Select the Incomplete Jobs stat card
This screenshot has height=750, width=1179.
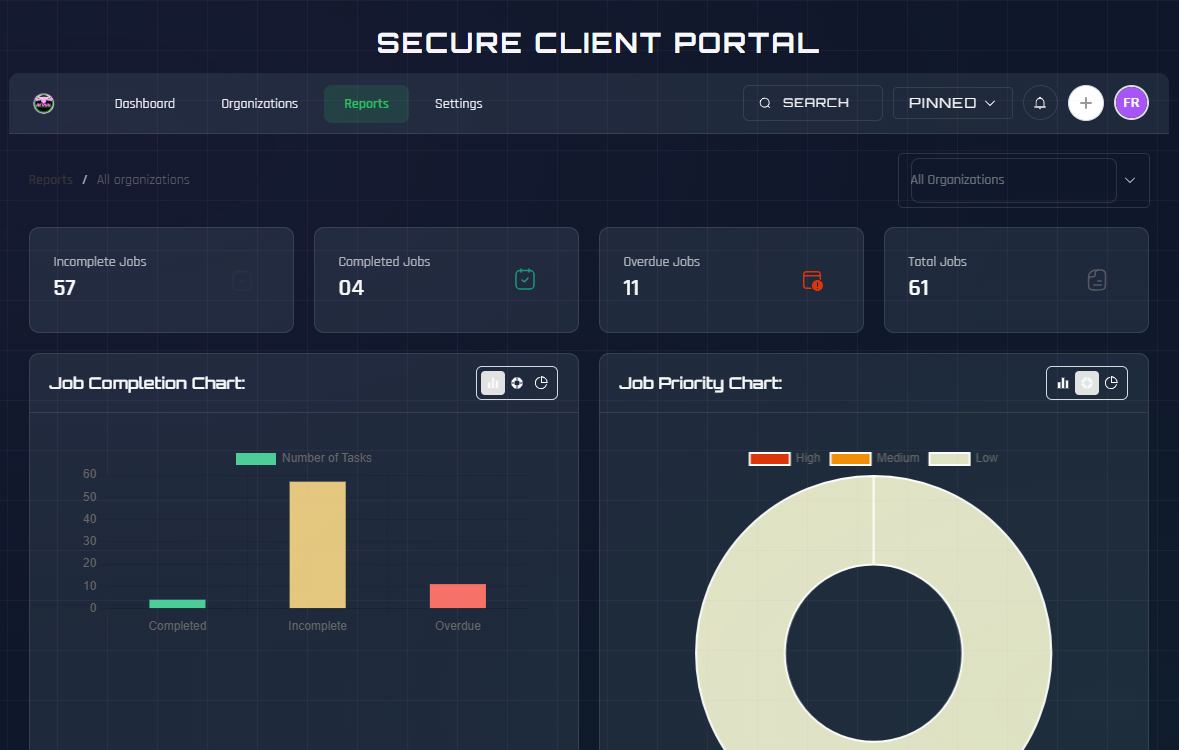click(x=161, y=280)
